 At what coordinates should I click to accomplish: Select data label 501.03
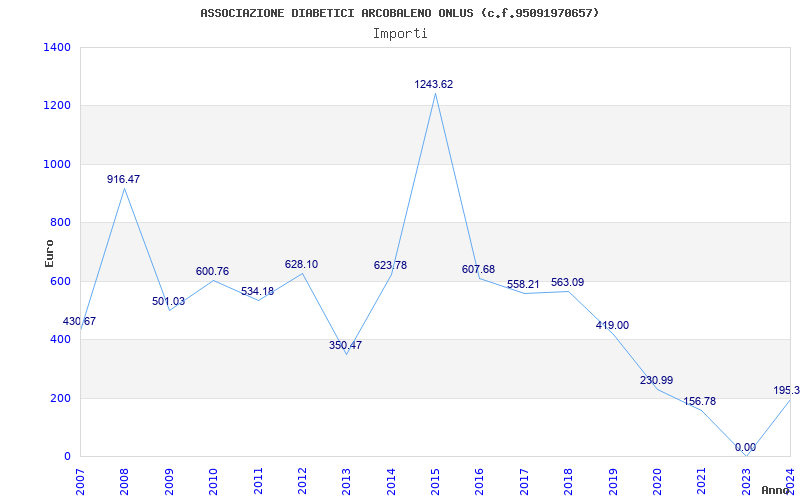click(168, 301)
